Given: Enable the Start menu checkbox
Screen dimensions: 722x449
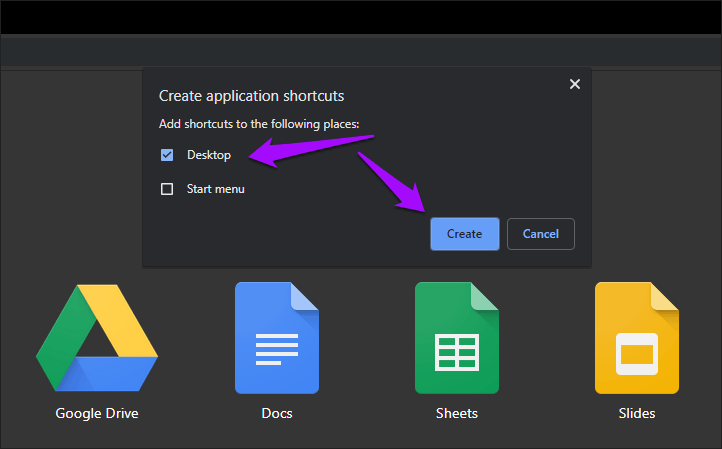Looking at the screenshot, I should tap(167, 189).
